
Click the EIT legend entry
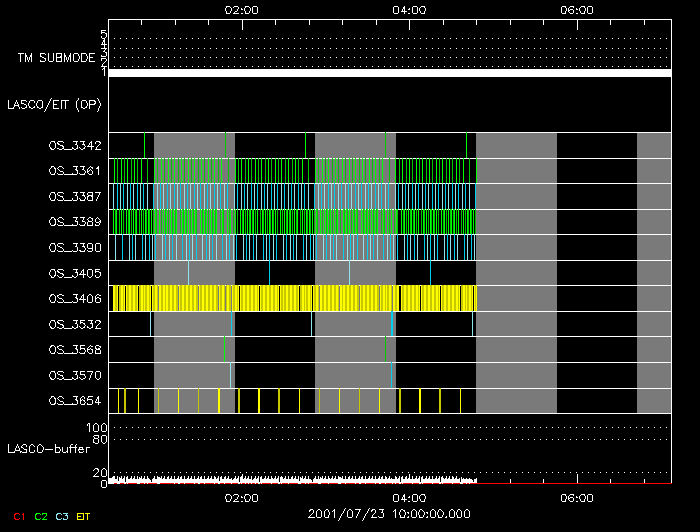click(84, 516)
